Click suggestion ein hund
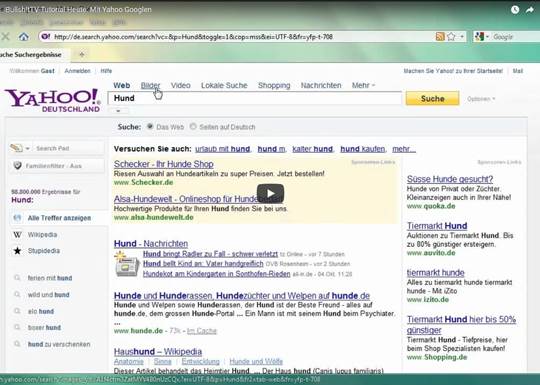The height and width of the screenshot is (385, 540). click(x=41, y=311)
